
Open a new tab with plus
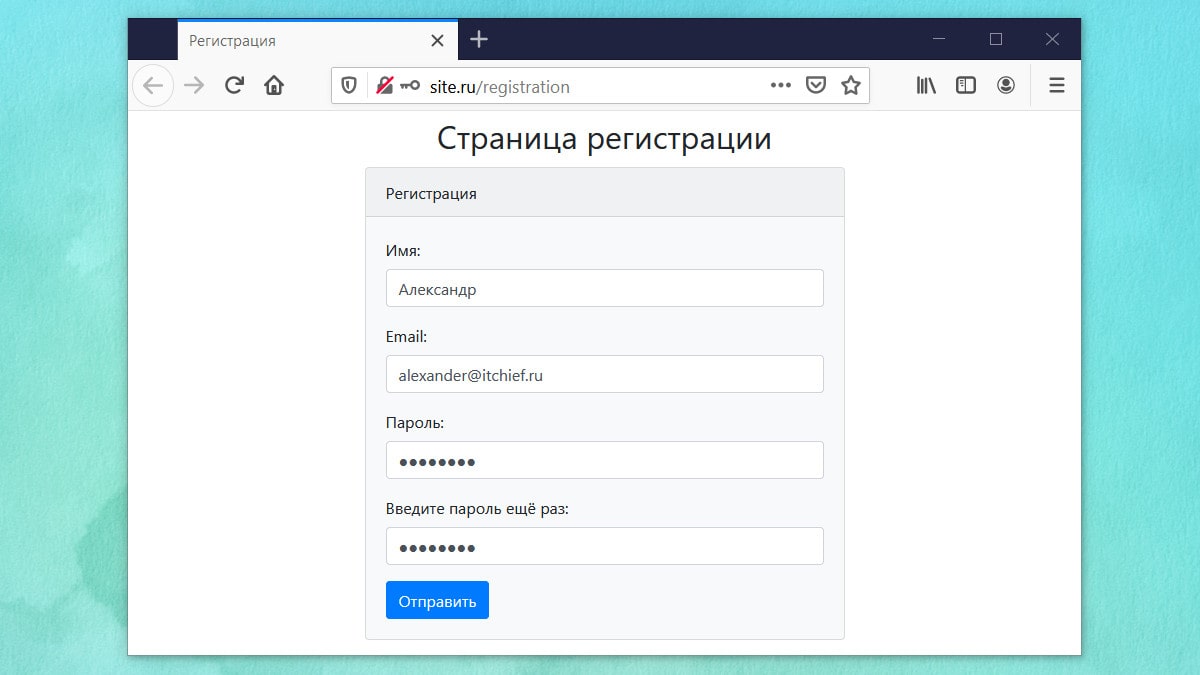click(479, 40)
